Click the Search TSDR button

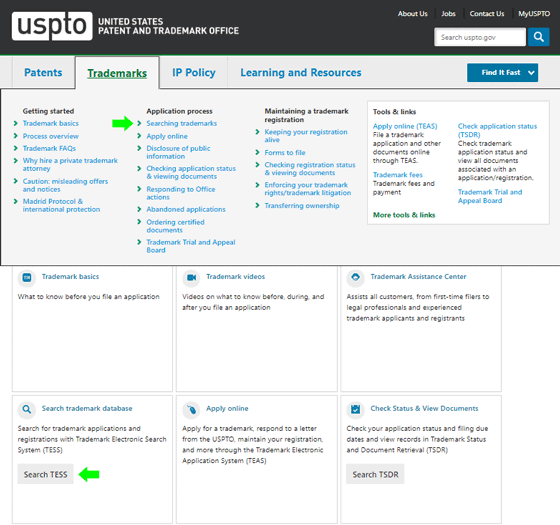pyautogui.click(x=375, y=474)
